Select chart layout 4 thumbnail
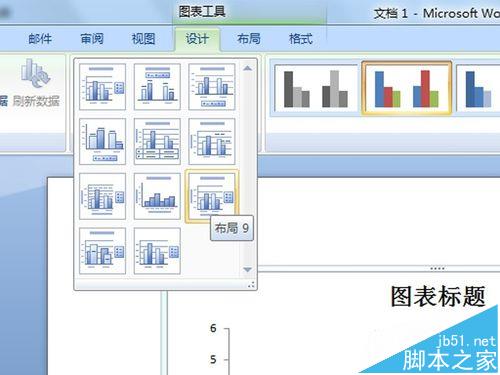Image resolution: width=500 pixels, height=375 pixels. (x=103, y=141)
